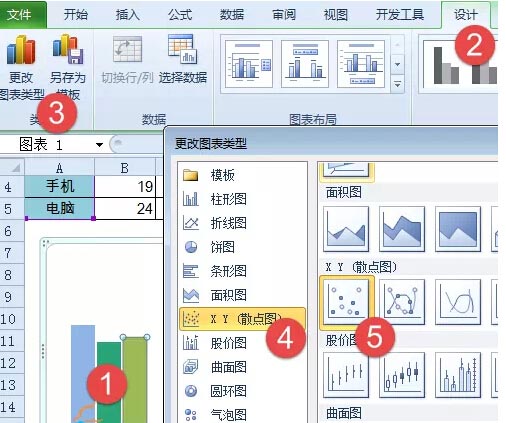Switch to the 审阅 (Review) tab
Screen dimensions: 506x423
coord(284,15)
